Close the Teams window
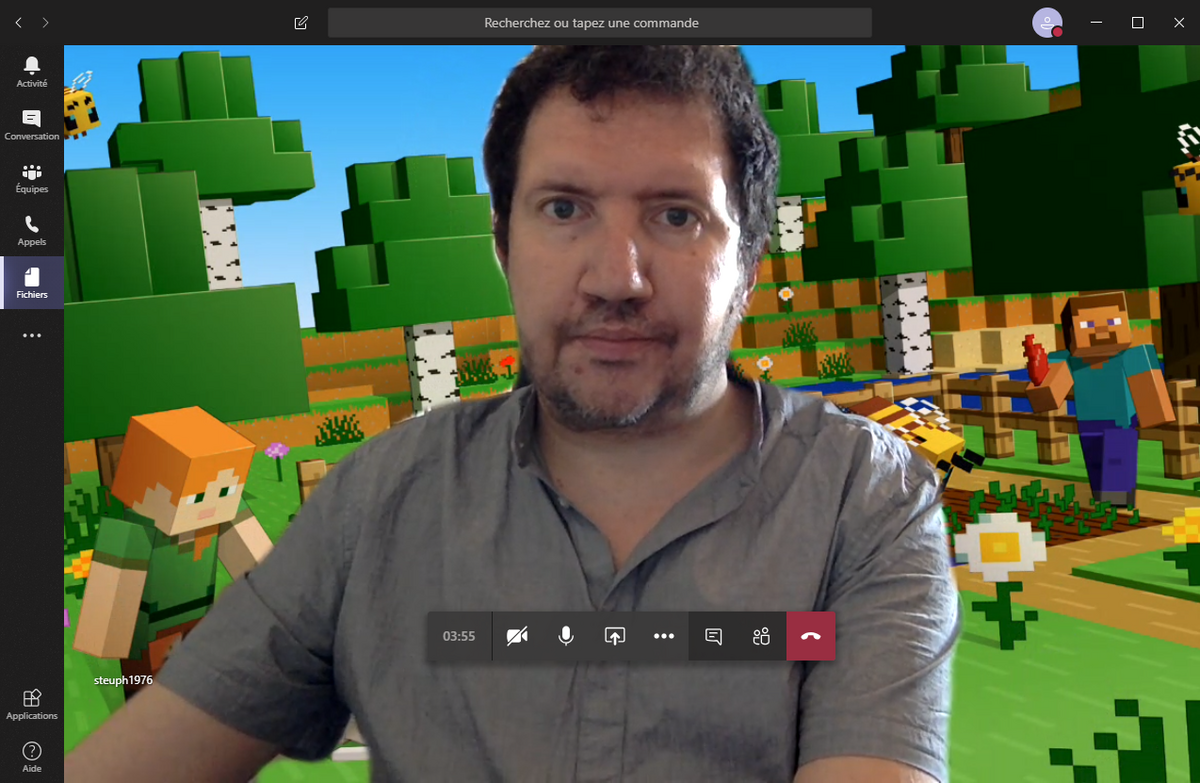 click(1177, 22)
